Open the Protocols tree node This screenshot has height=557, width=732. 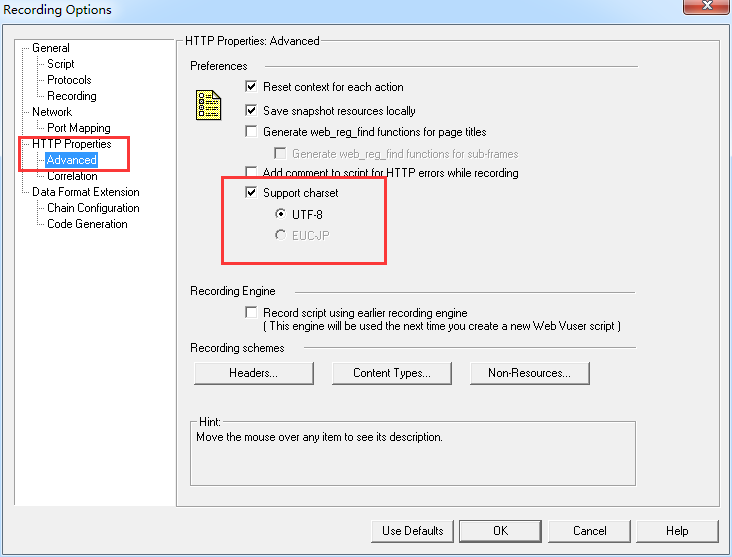pyautogui.click(x=69, y=80)
